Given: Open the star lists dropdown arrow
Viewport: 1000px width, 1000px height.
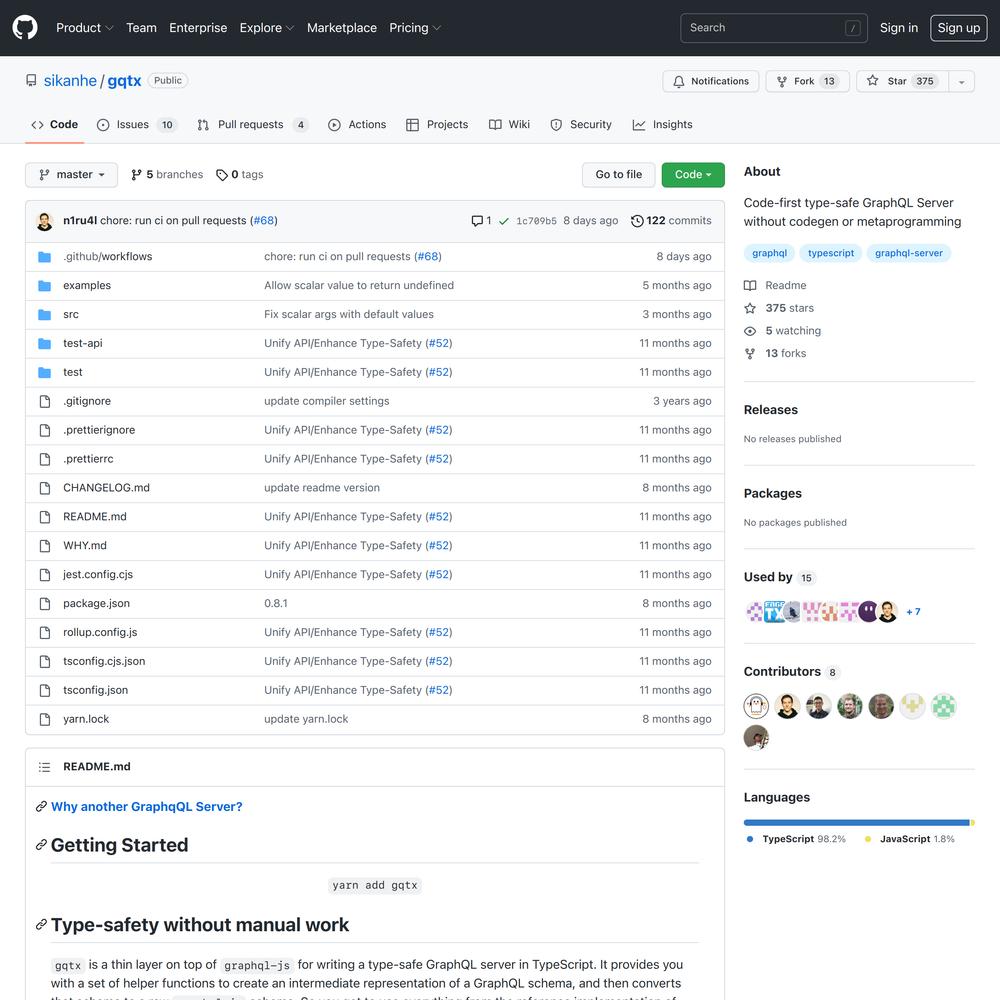Looking at the screenshot, I should [x=962, y=81].
